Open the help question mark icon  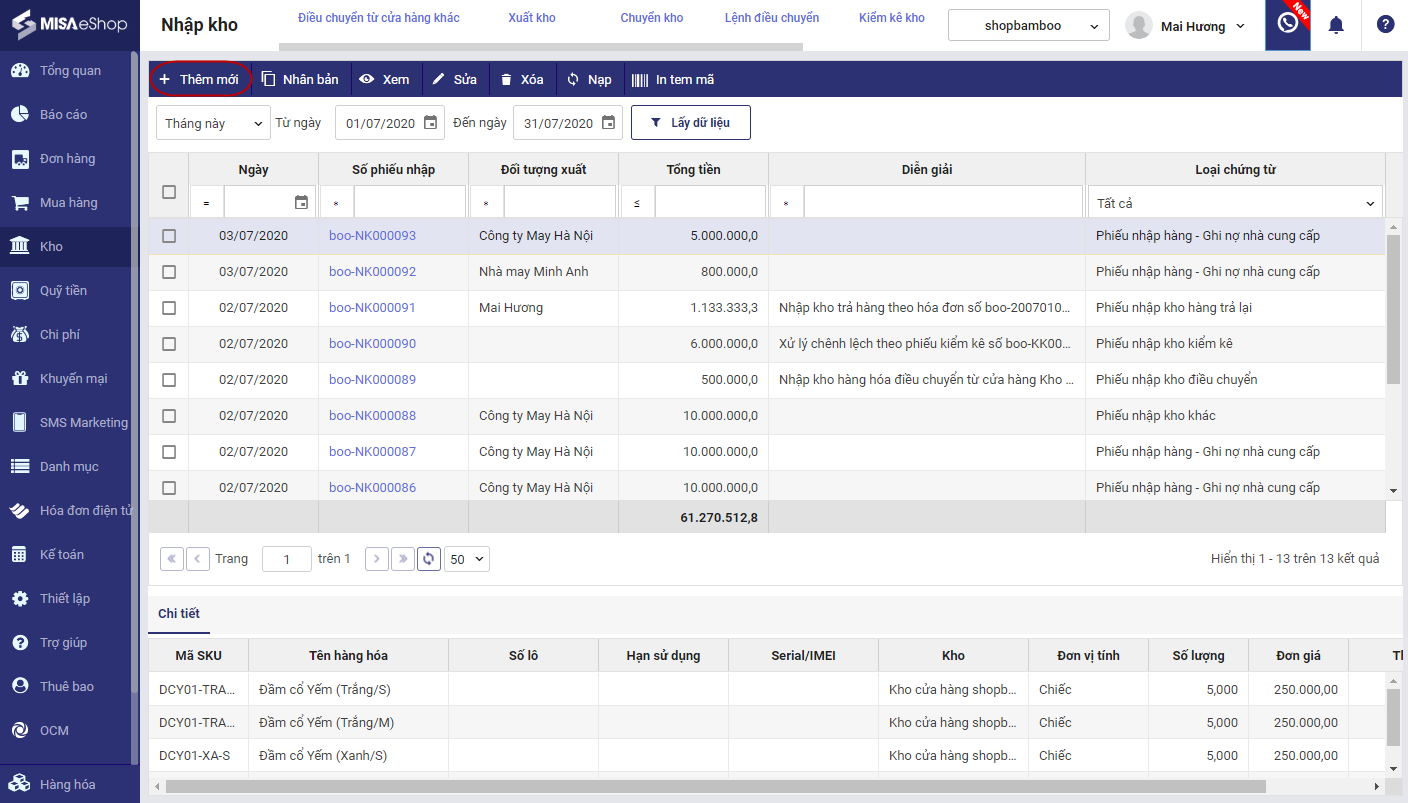(x=1385, y=25)
